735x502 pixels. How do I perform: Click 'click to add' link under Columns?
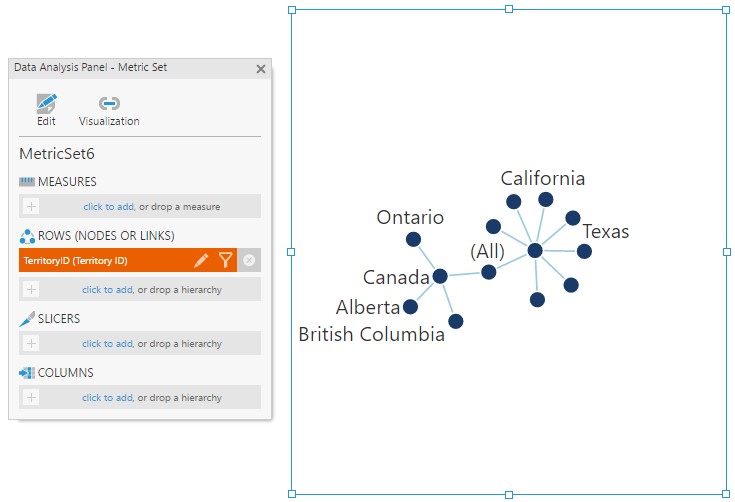107,397
